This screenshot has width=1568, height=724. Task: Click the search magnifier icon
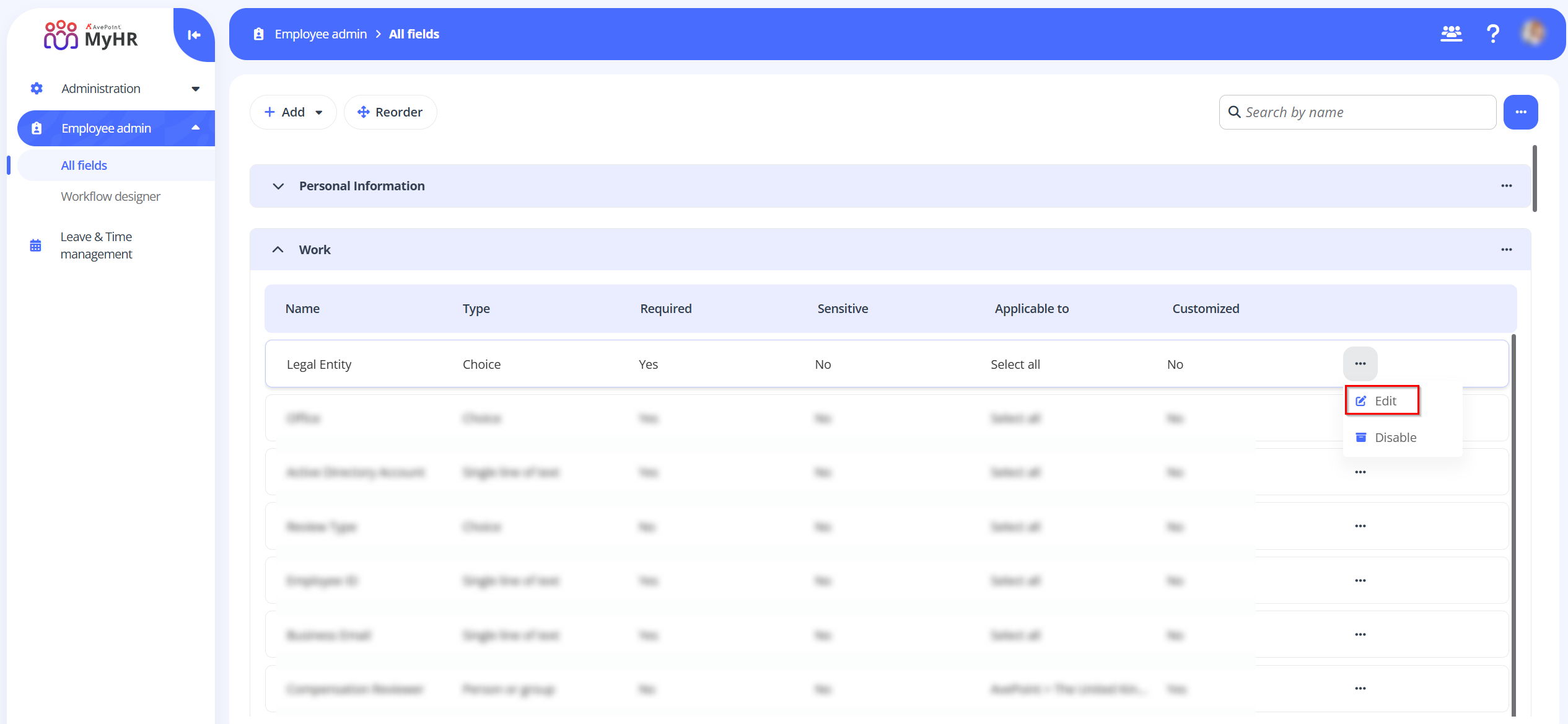point(1235,112)
